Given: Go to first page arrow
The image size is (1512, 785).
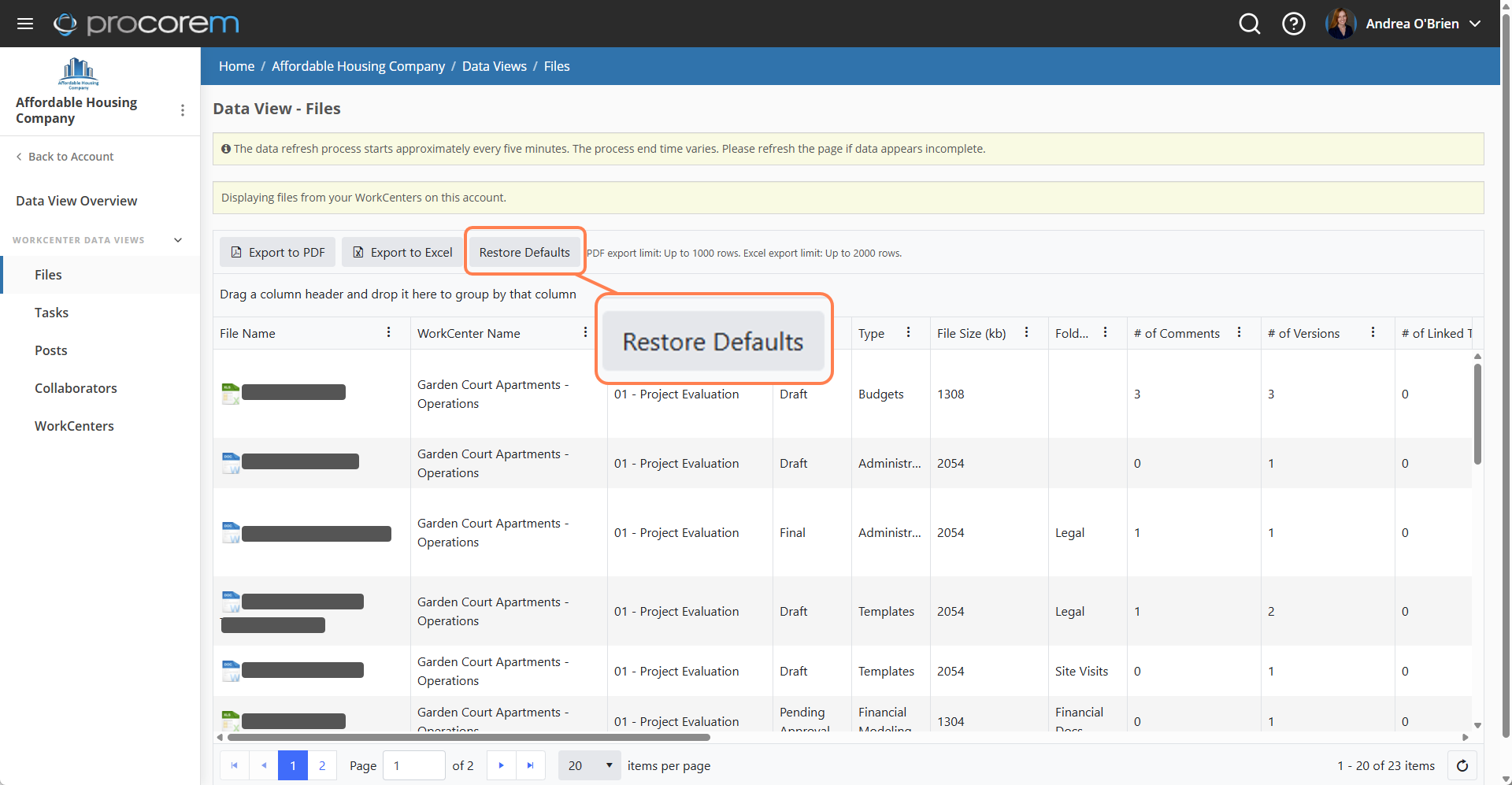Looking at the screenshot, I should pos(234,765).
